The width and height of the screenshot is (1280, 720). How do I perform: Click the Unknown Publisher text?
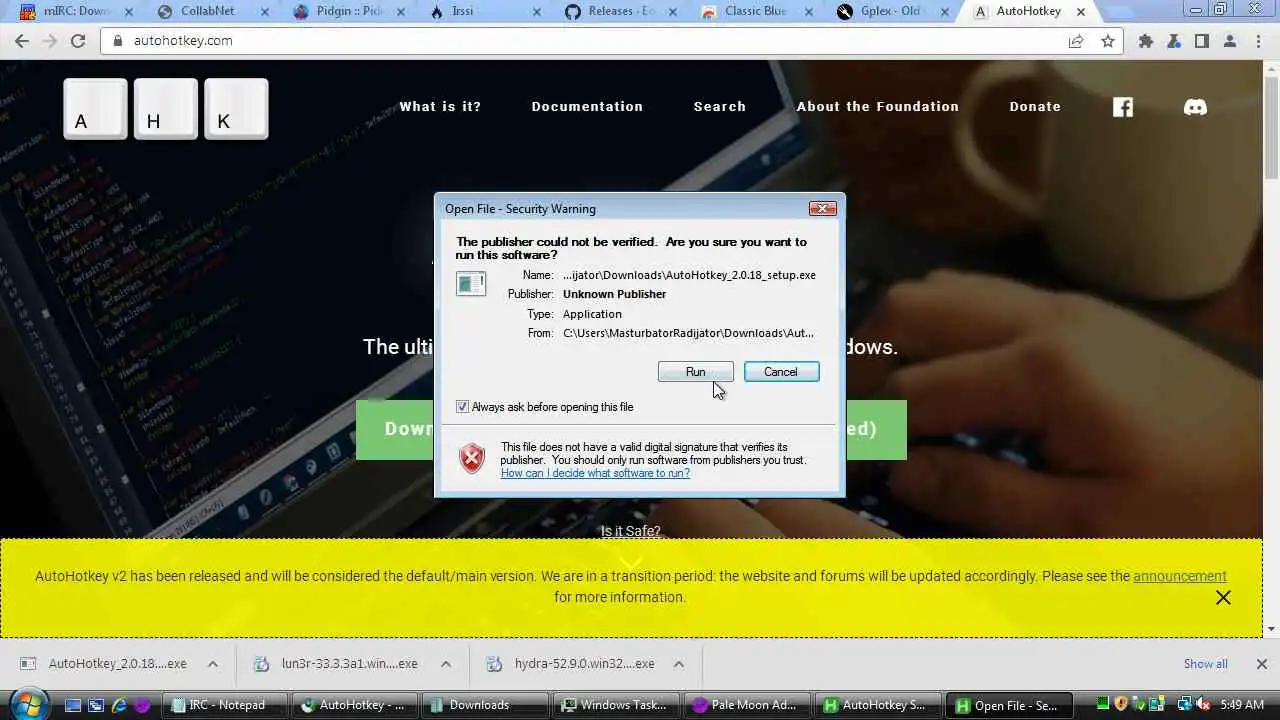(x=614, y=294)
